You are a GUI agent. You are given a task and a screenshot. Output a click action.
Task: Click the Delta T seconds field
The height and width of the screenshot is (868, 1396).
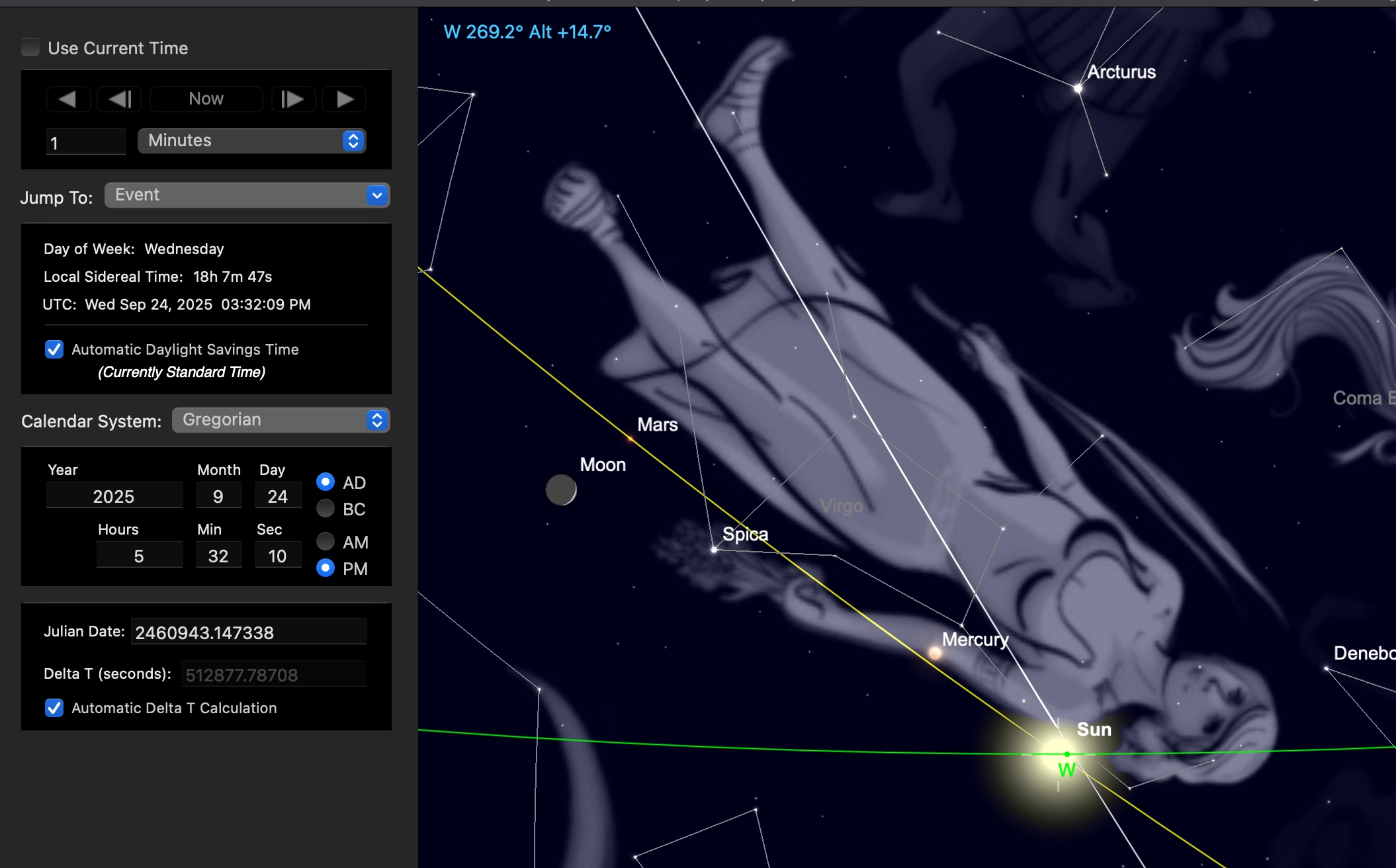274,675
